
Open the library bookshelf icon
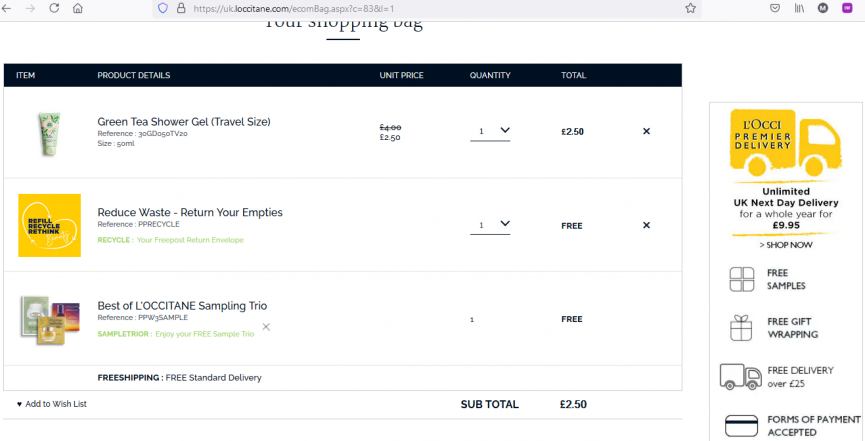(x=799, y=8)
